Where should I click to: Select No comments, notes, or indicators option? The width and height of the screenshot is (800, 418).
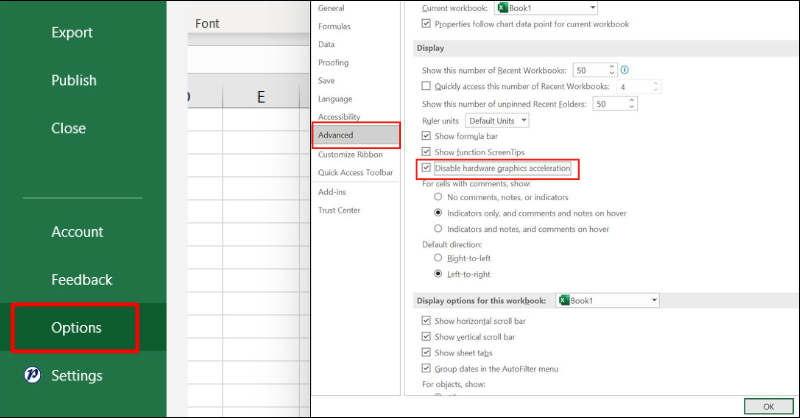[438, 197]
